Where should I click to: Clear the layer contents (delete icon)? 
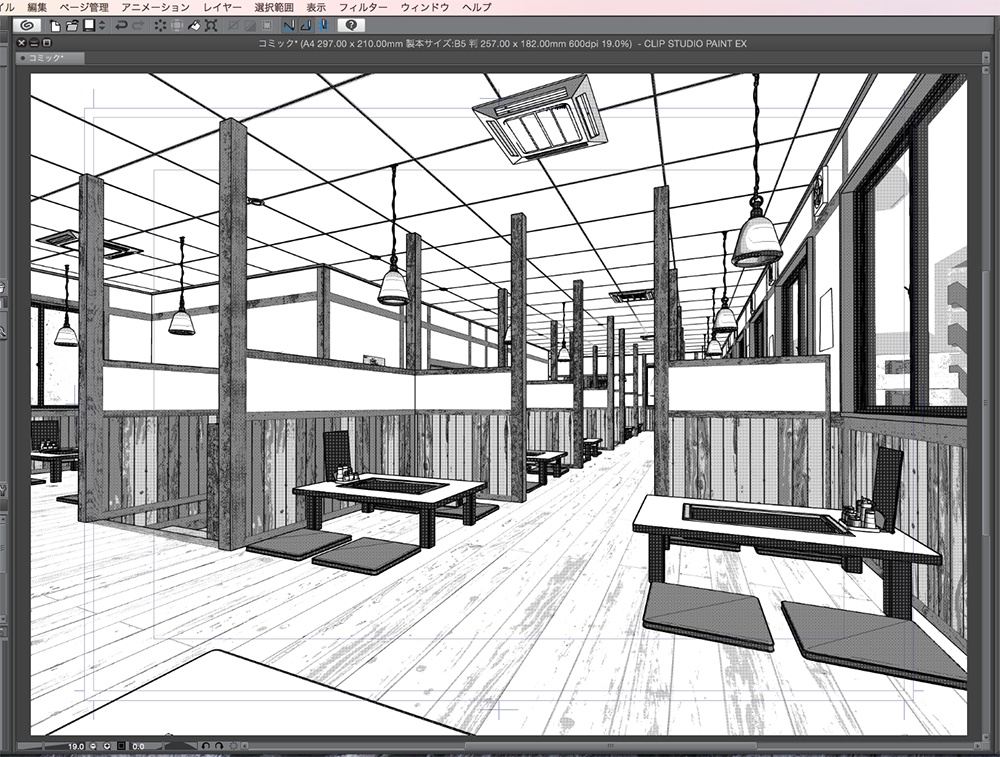[159, 26]
